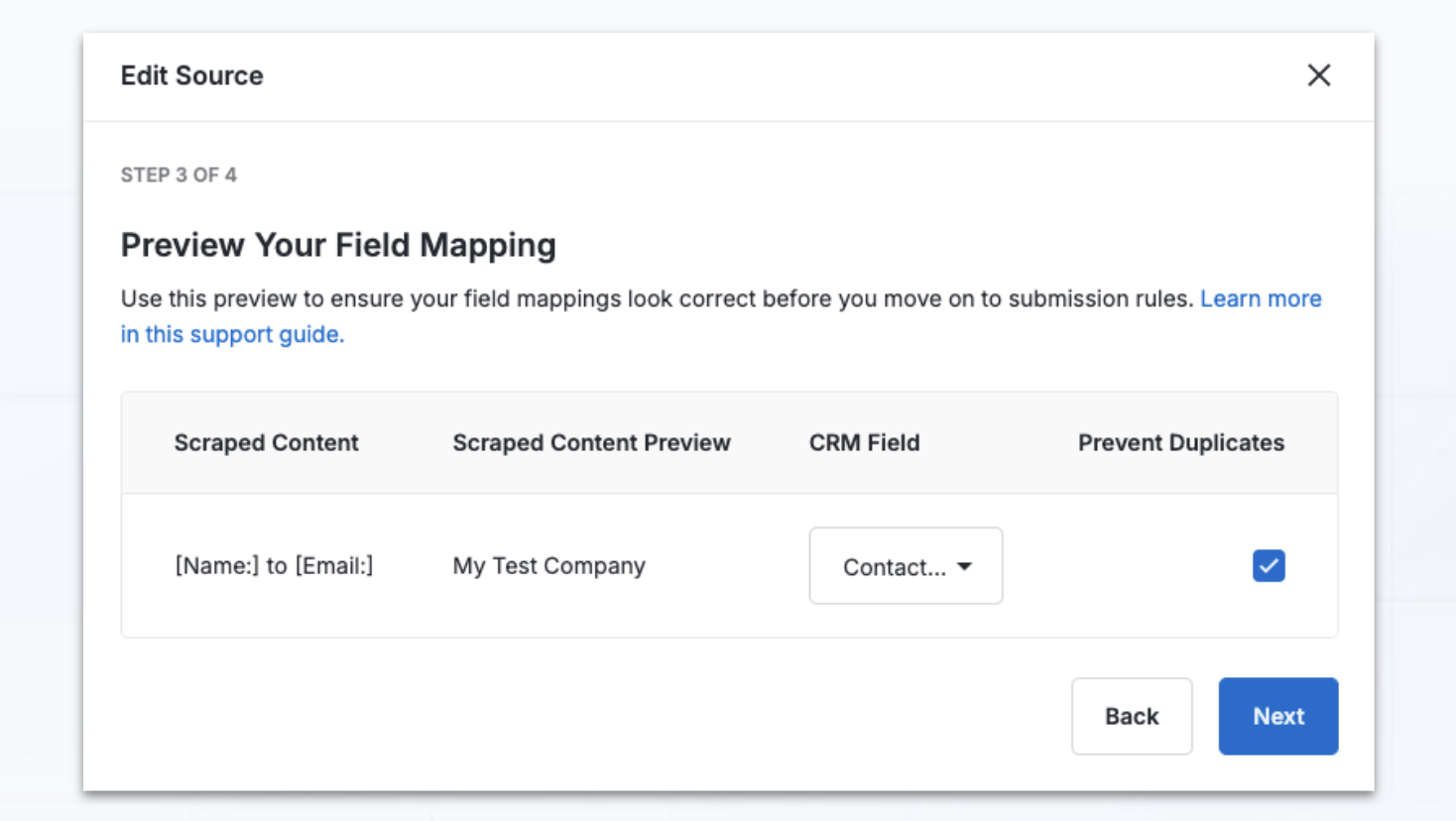Go back with the Back button

1131,716
